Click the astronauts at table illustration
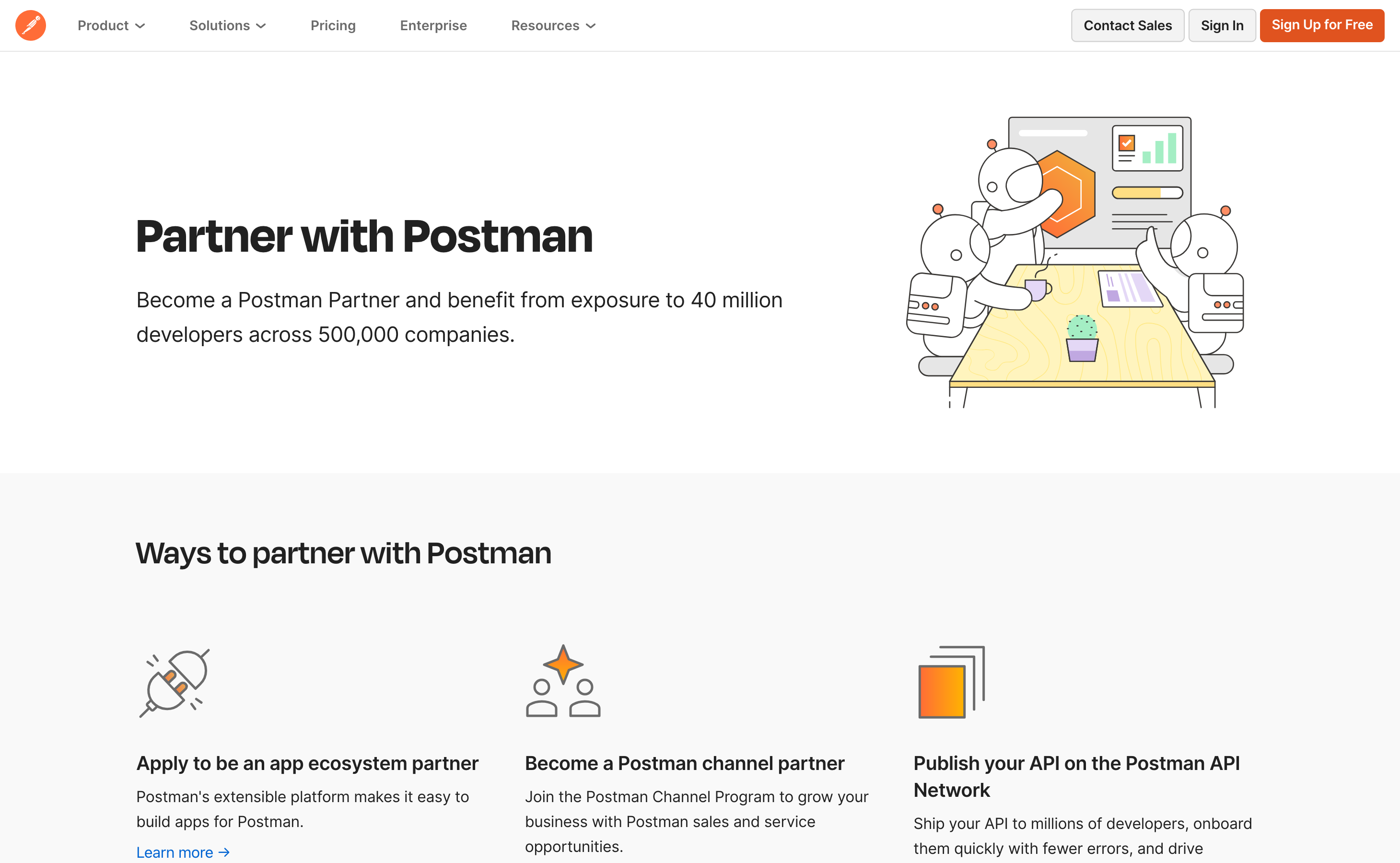 coord(1075,262)
